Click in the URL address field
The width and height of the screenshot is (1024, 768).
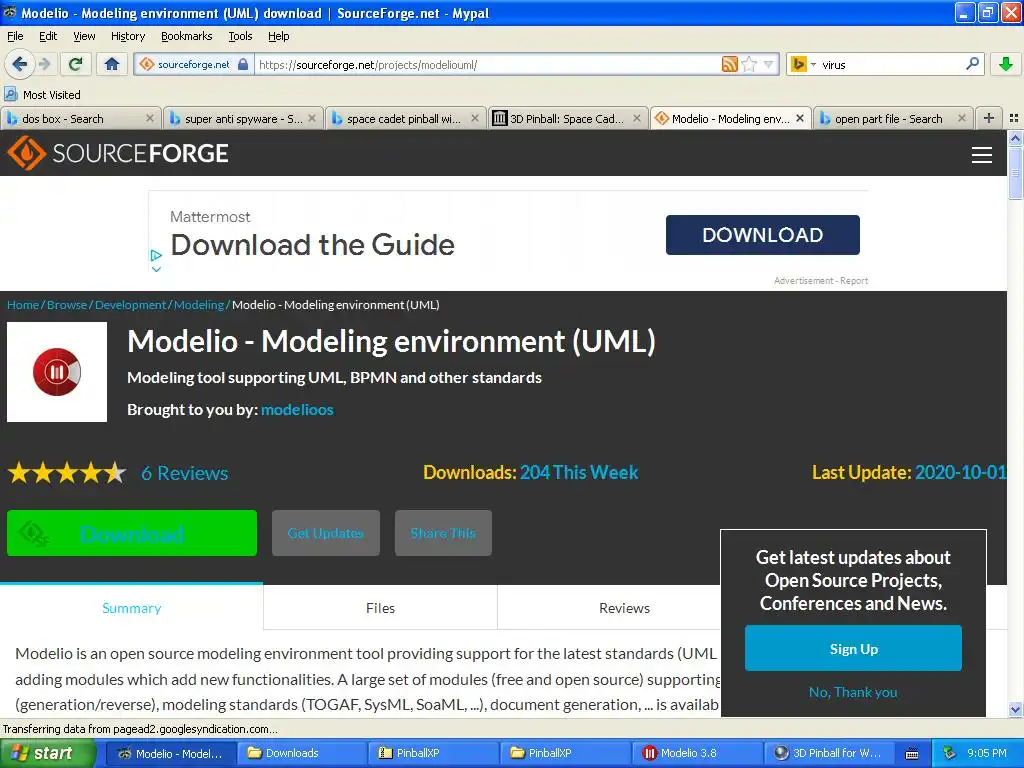coord(487,64)
